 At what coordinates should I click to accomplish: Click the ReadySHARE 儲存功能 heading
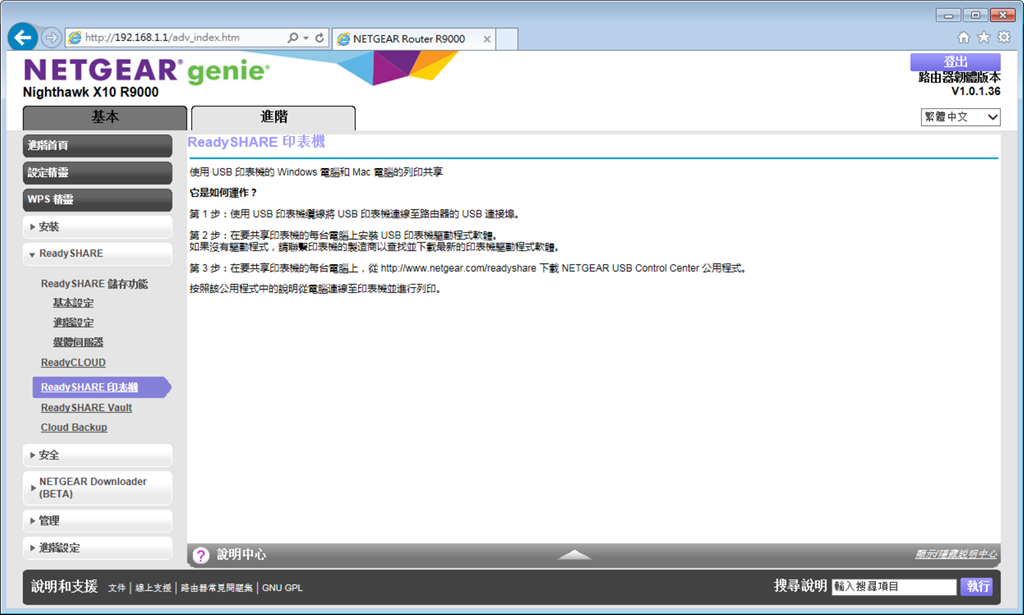(x=94, y=283)
